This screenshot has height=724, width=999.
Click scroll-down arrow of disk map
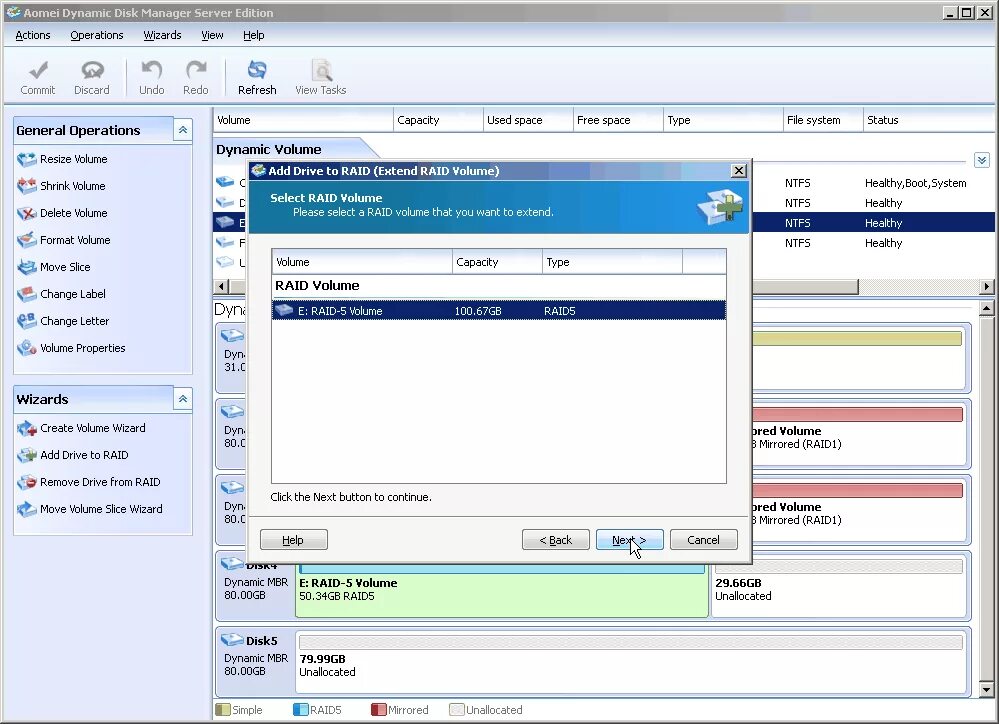point(986,690)
